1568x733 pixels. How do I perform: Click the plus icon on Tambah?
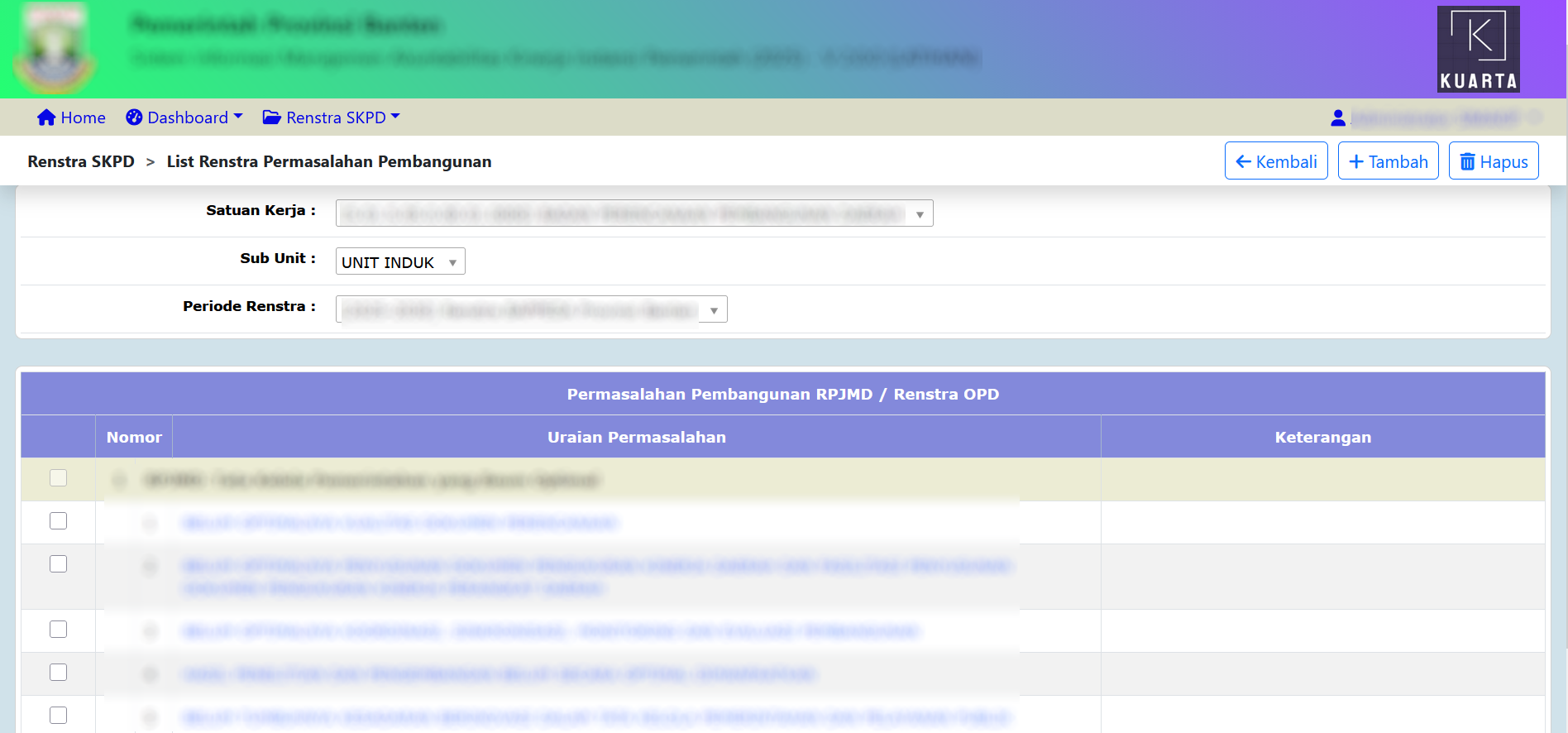coord(1356,162)
